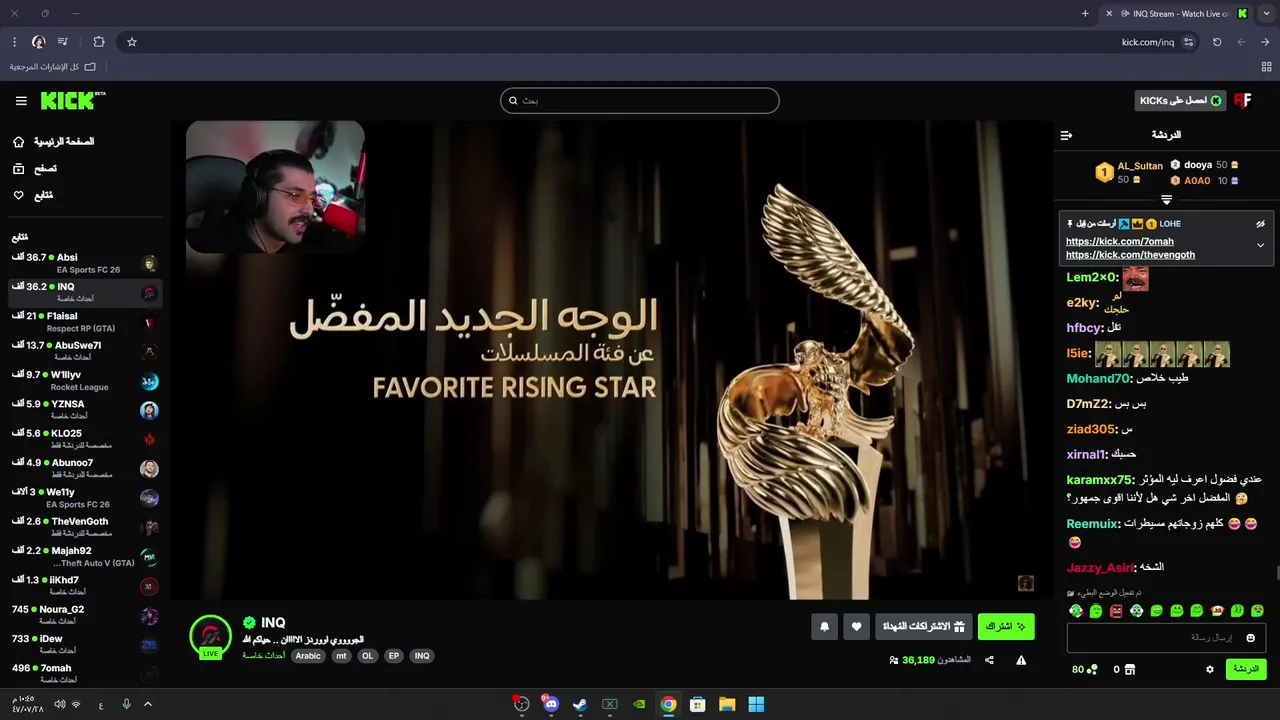Open AbuSwe7l channel in sidebar

85,351
